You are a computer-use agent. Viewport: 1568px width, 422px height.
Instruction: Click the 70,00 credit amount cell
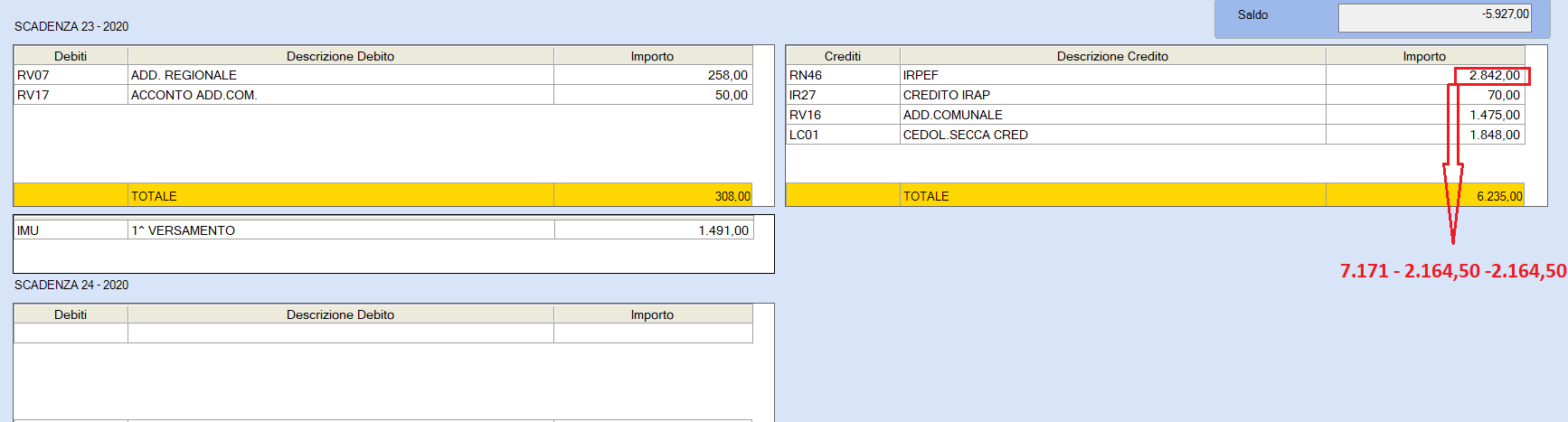click(x=1425, y=95)
